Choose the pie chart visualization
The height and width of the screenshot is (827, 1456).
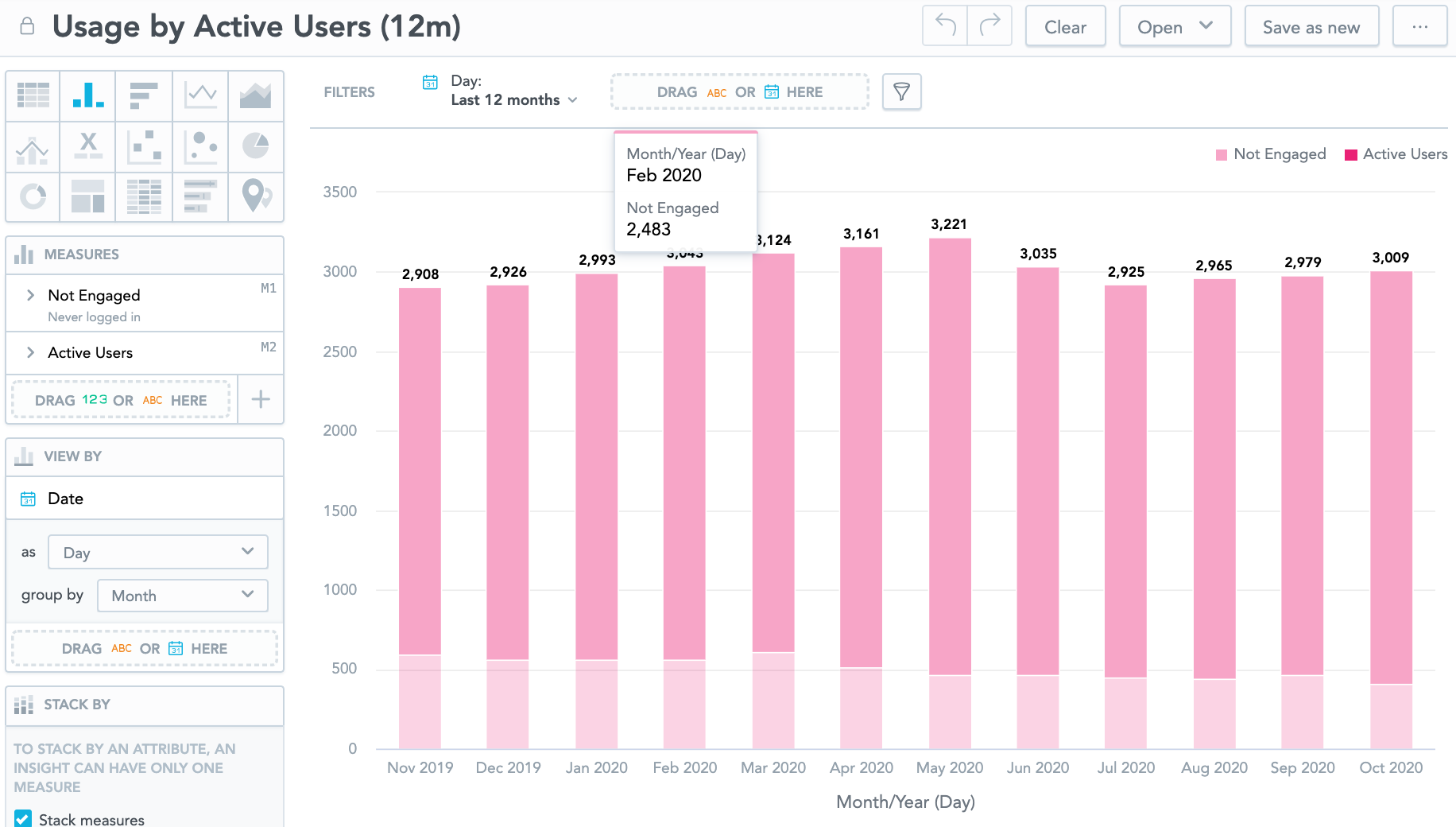(255, 146)
